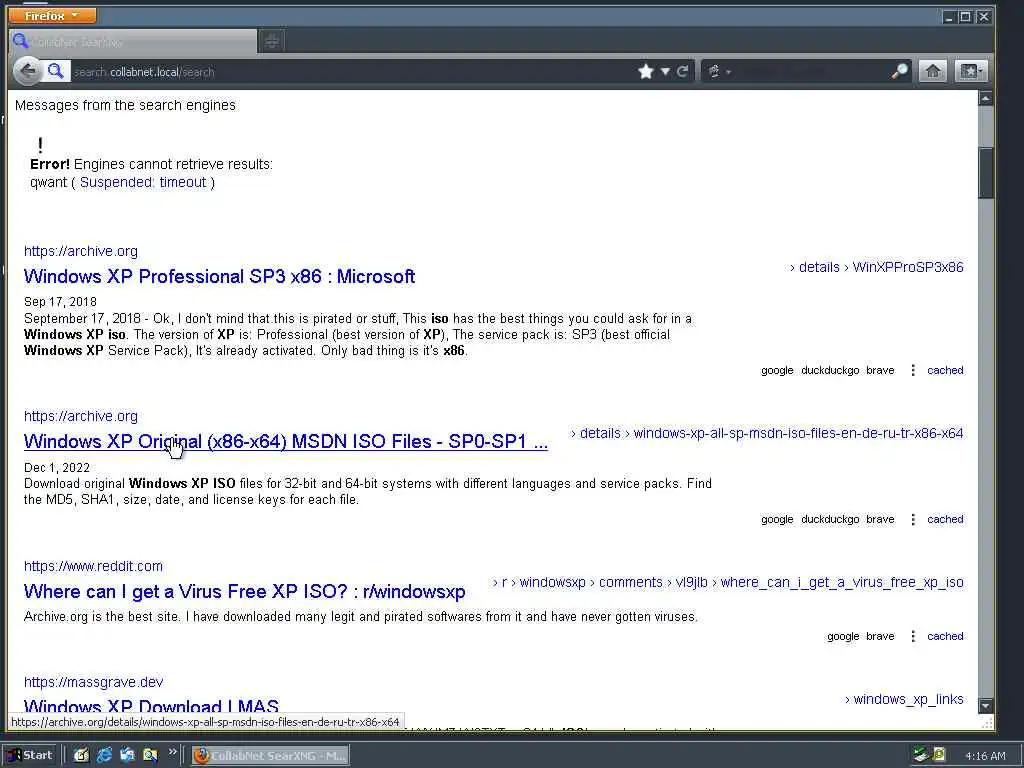
Task: Expand quick launch overflow chevron
Action: pos(172,752)
